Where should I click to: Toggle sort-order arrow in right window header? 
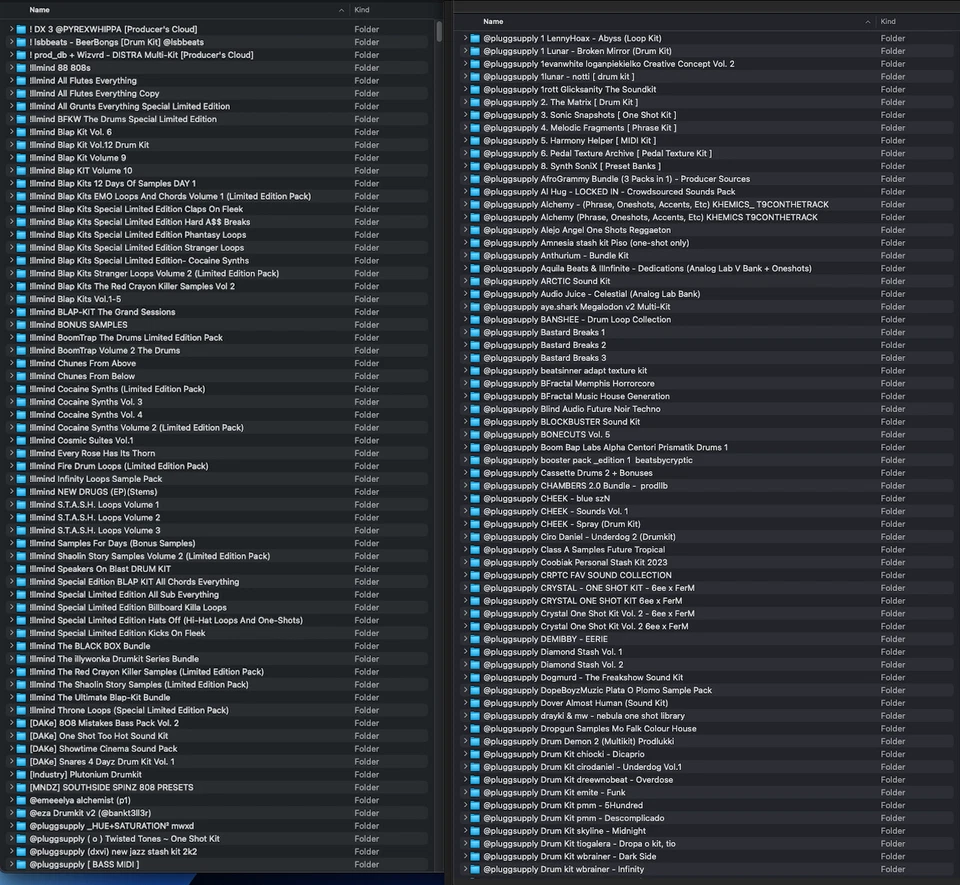pos(868,22)
